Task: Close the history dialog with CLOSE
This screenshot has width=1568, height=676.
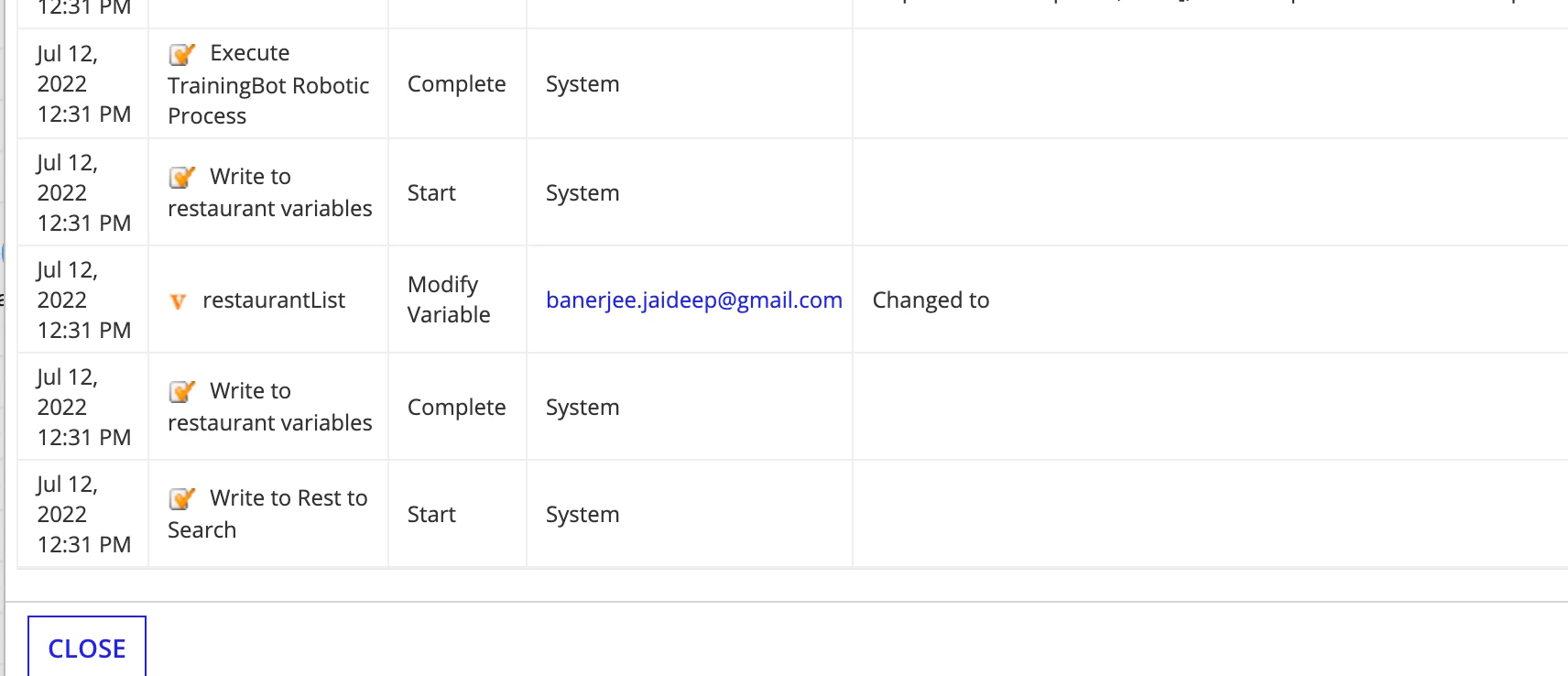Action: tap(87, 647)
